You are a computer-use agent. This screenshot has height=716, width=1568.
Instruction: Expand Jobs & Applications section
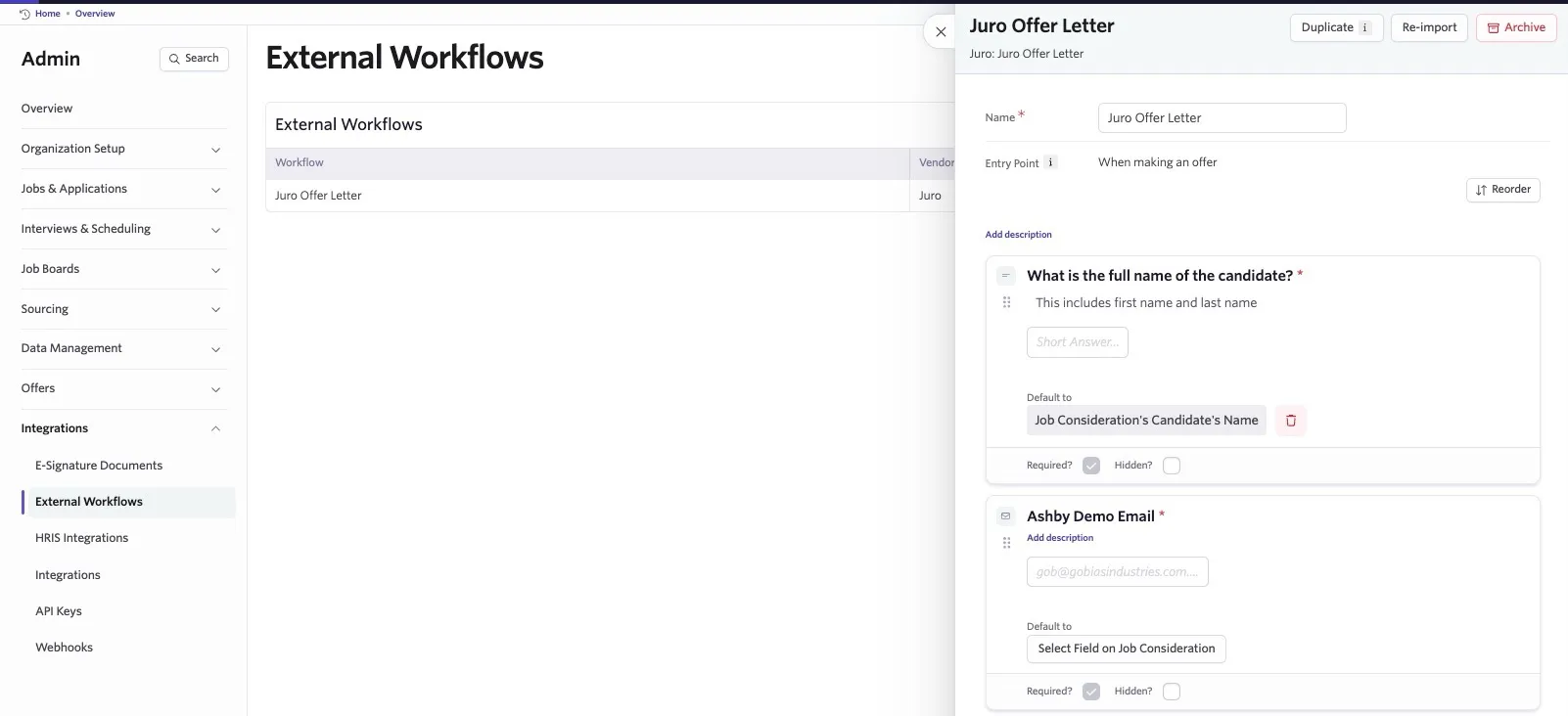(x=123, y=189)
